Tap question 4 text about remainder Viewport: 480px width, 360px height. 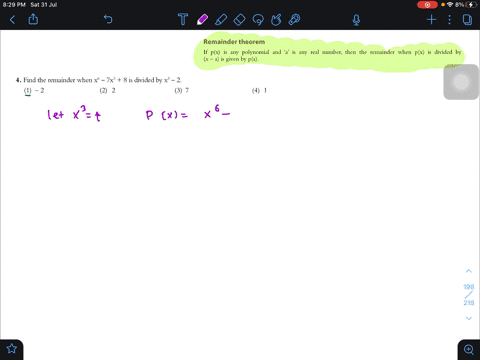pyautogui.click(x=99, y=80)
